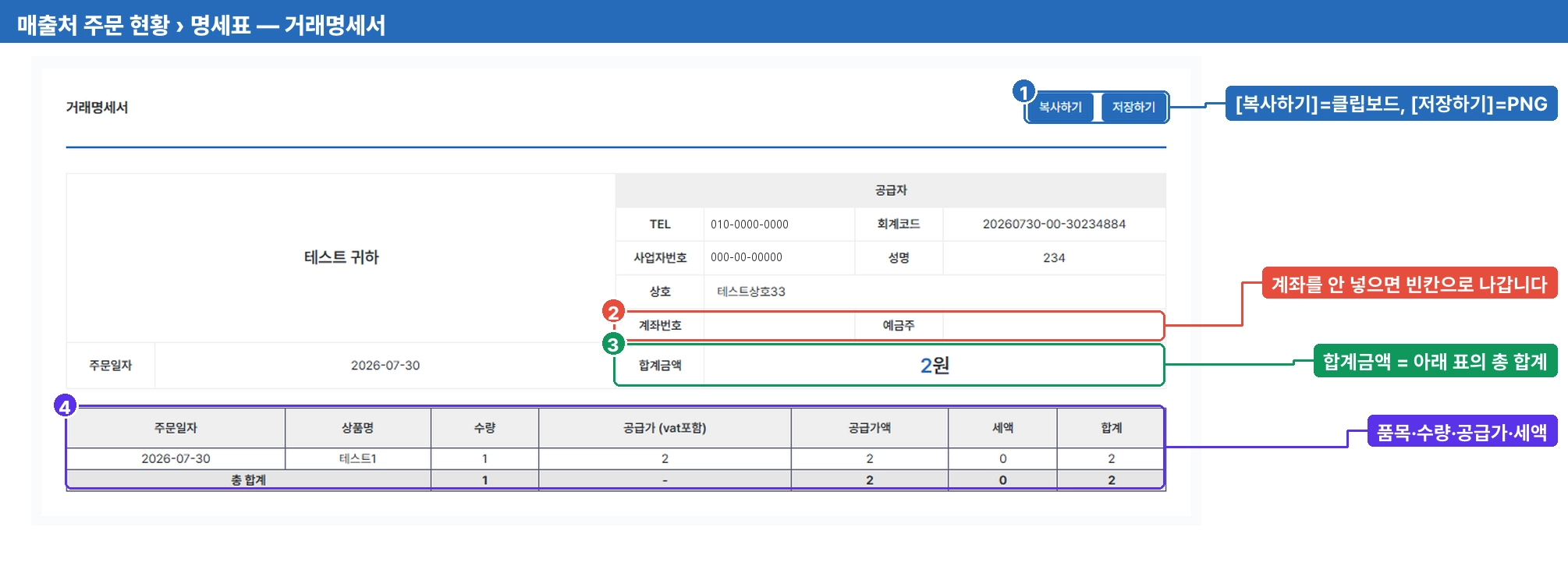Click the 저장하기 button

[x=1133, y=107]
